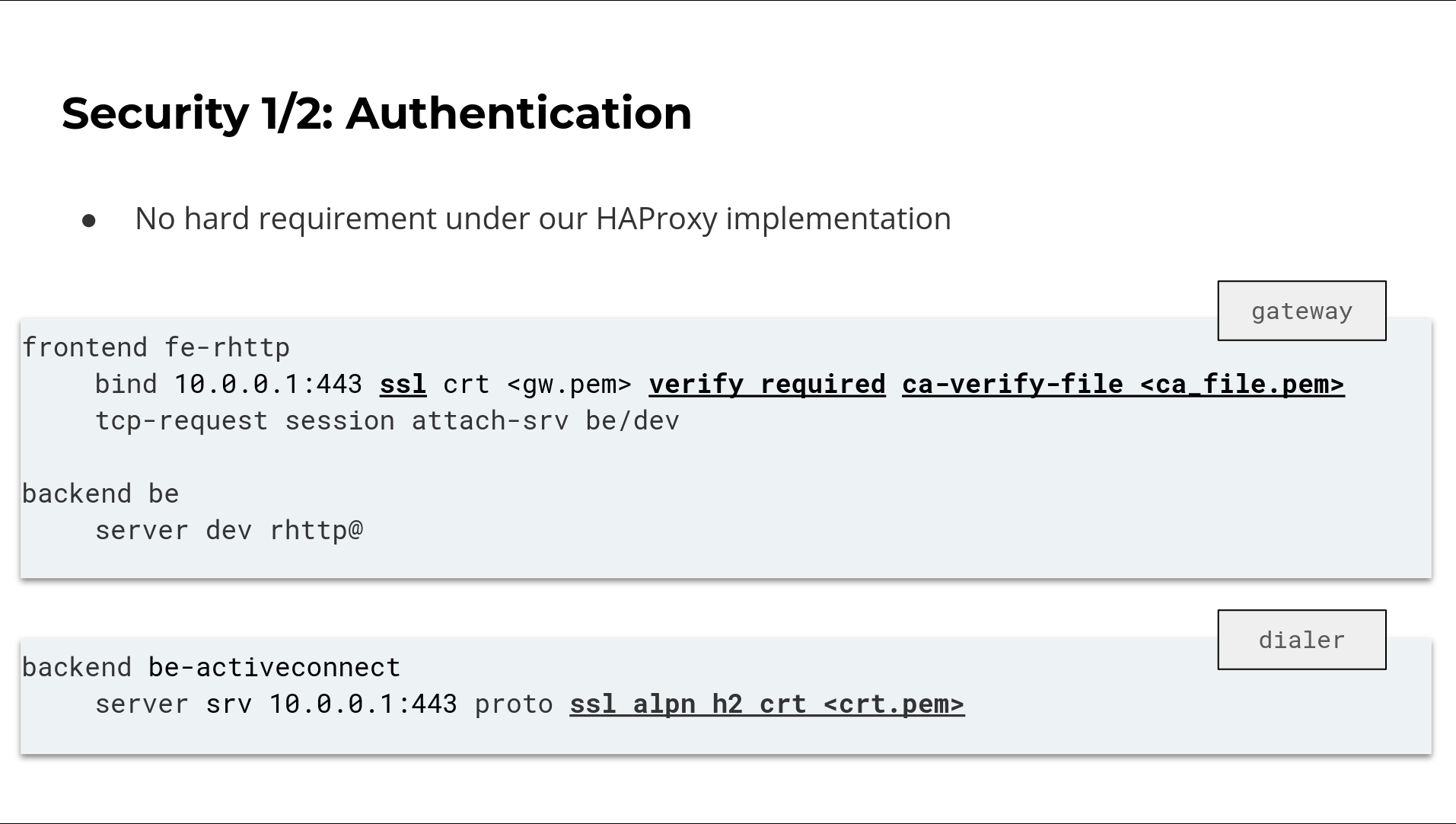Click the word proto in dialer config

coord(514,704)
